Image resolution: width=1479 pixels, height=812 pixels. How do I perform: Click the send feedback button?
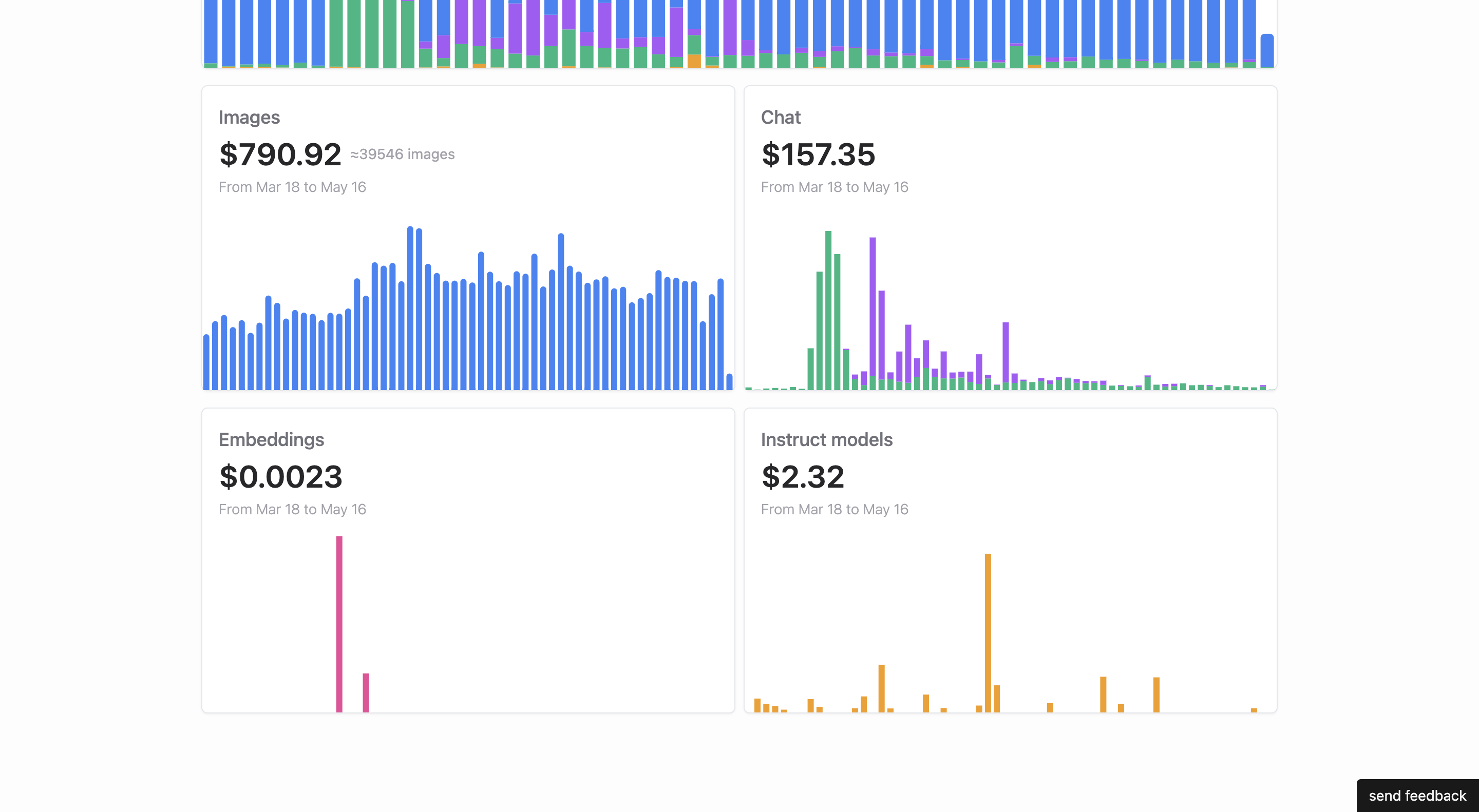click(1417, 796)
